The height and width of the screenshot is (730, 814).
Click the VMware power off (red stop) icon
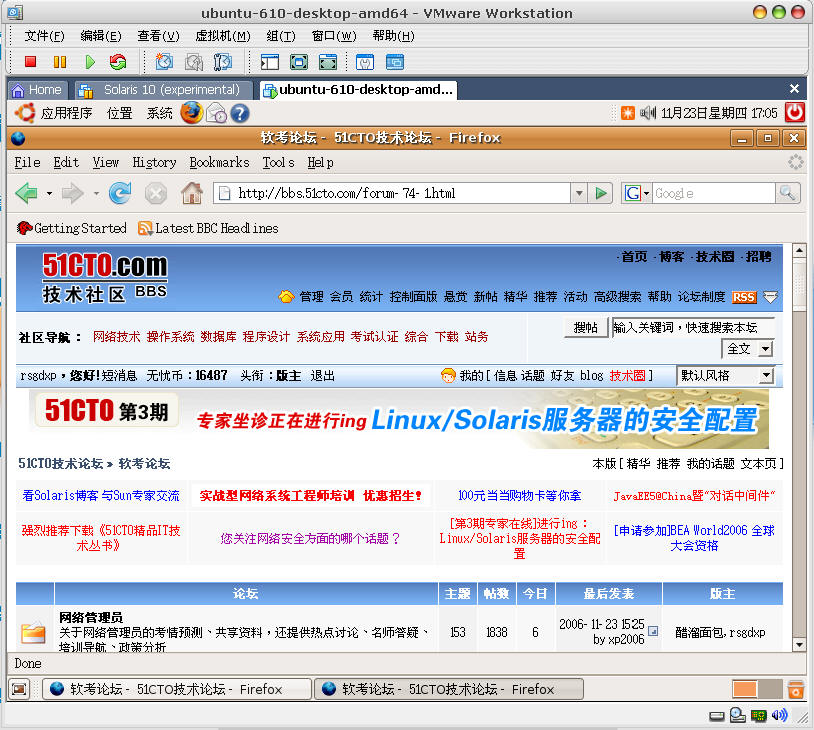pos(31,62)
